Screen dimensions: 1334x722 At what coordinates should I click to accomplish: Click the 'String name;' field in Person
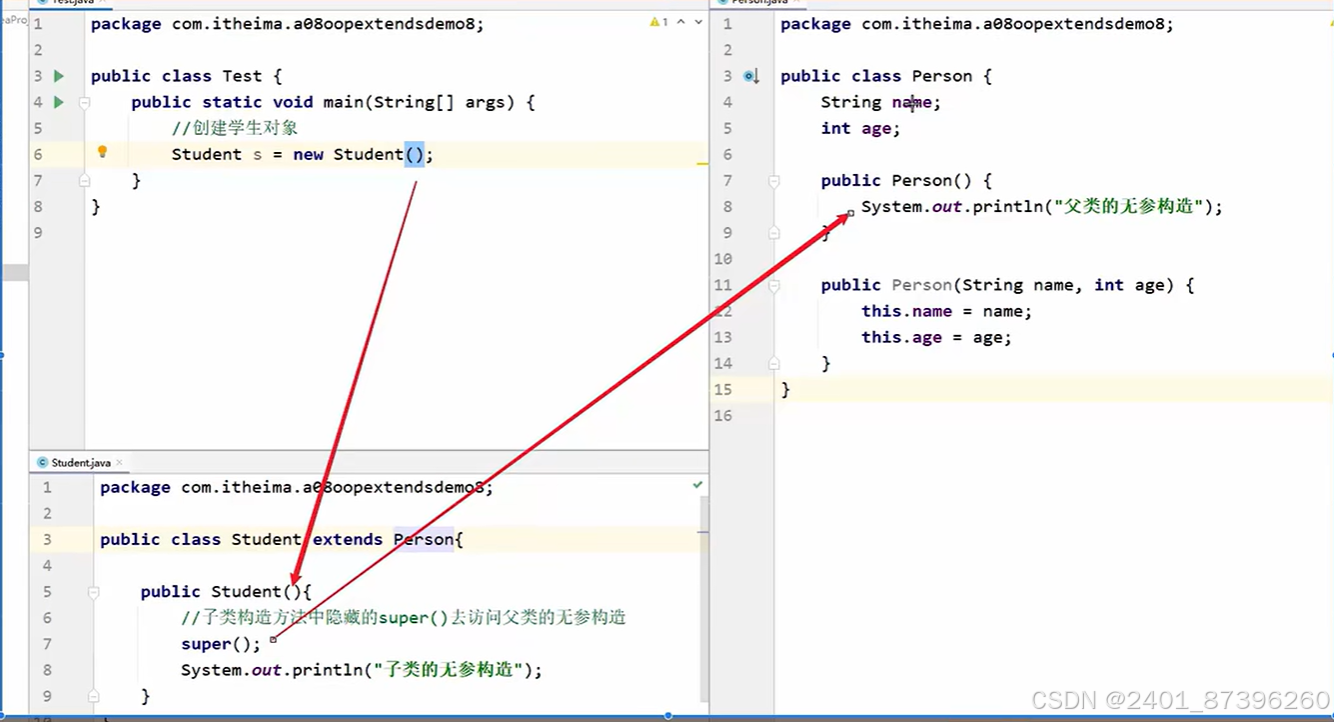881,102
